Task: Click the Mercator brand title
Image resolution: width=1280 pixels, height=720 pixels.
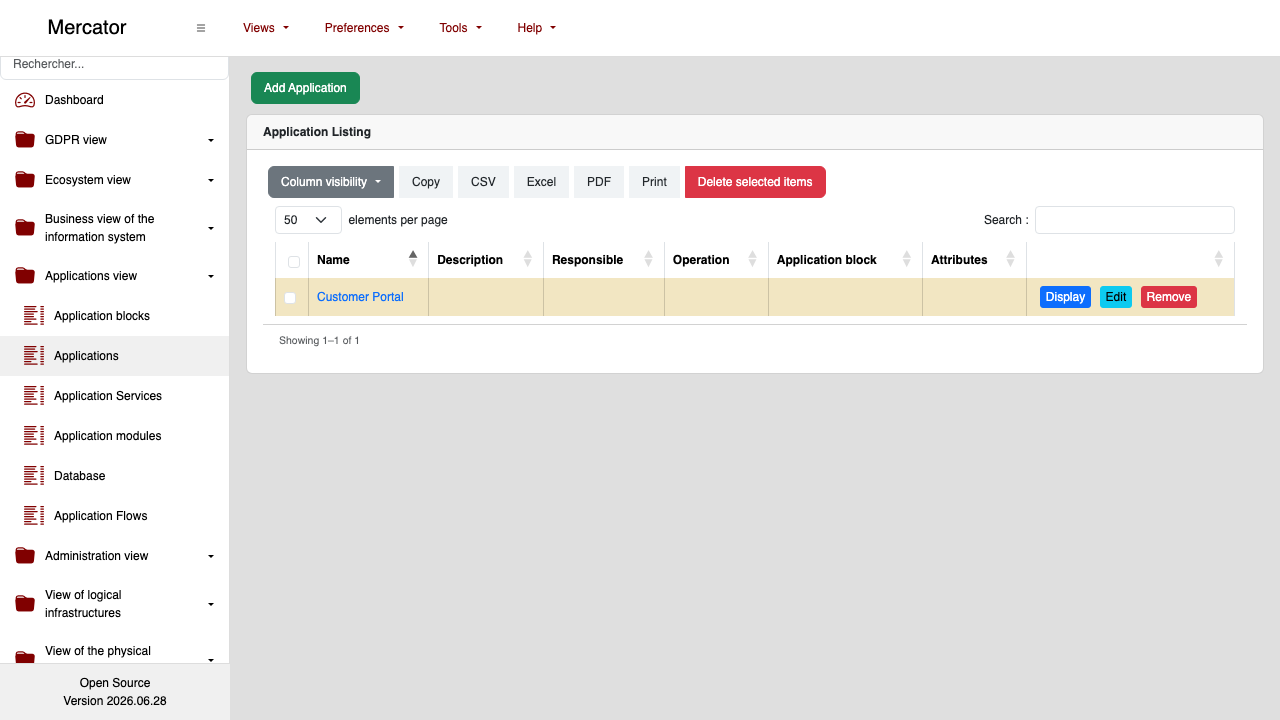Action: click(87, 28)
